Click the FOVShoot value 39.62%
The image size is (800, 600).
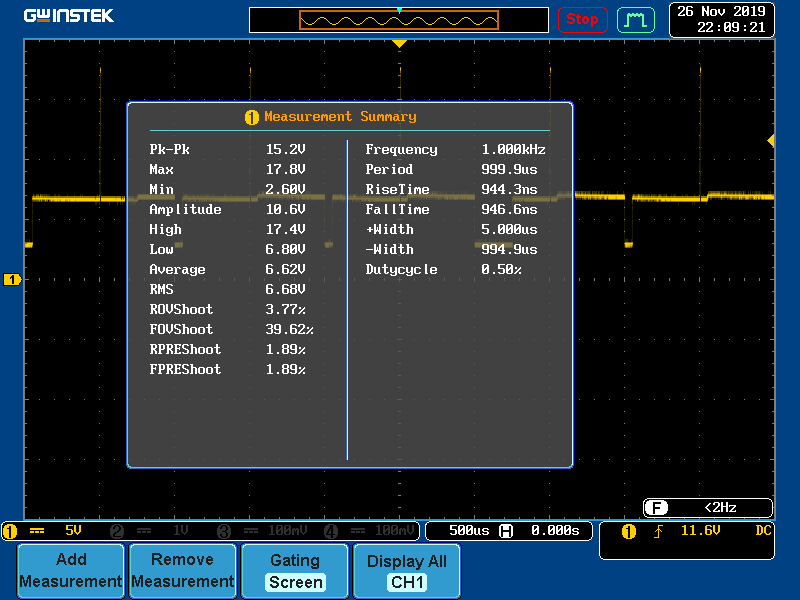(289, 329)
